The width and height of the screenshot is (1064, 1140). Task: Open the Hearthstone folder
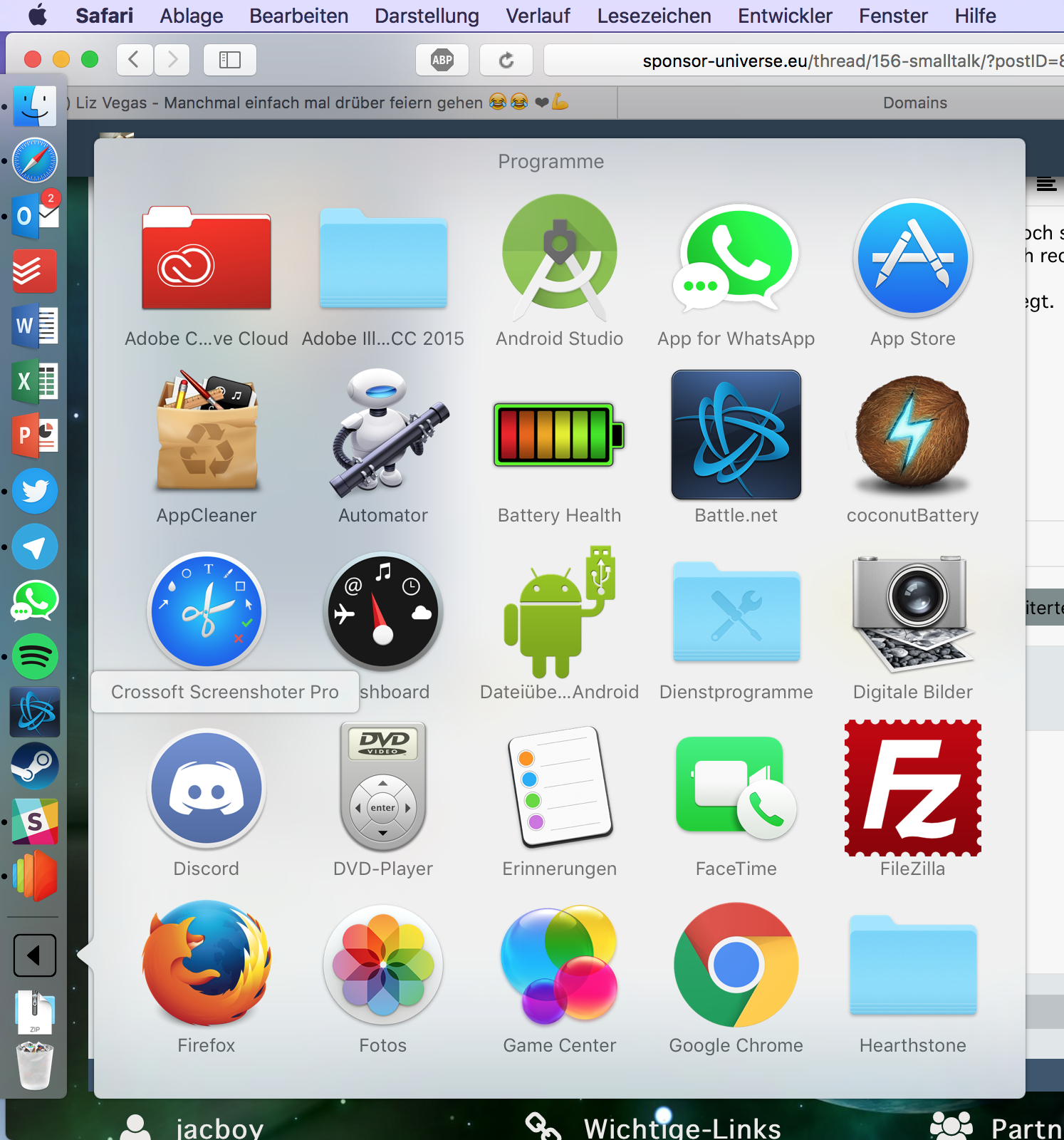tap(912, 968)
